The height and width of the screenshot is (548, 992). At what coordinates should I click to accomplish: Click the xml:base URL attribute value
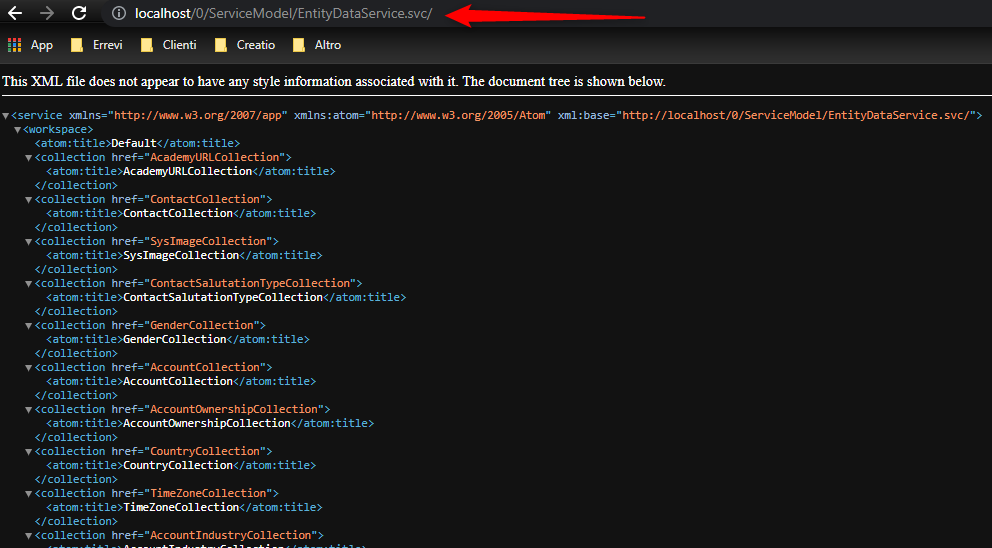click(796, 115)
